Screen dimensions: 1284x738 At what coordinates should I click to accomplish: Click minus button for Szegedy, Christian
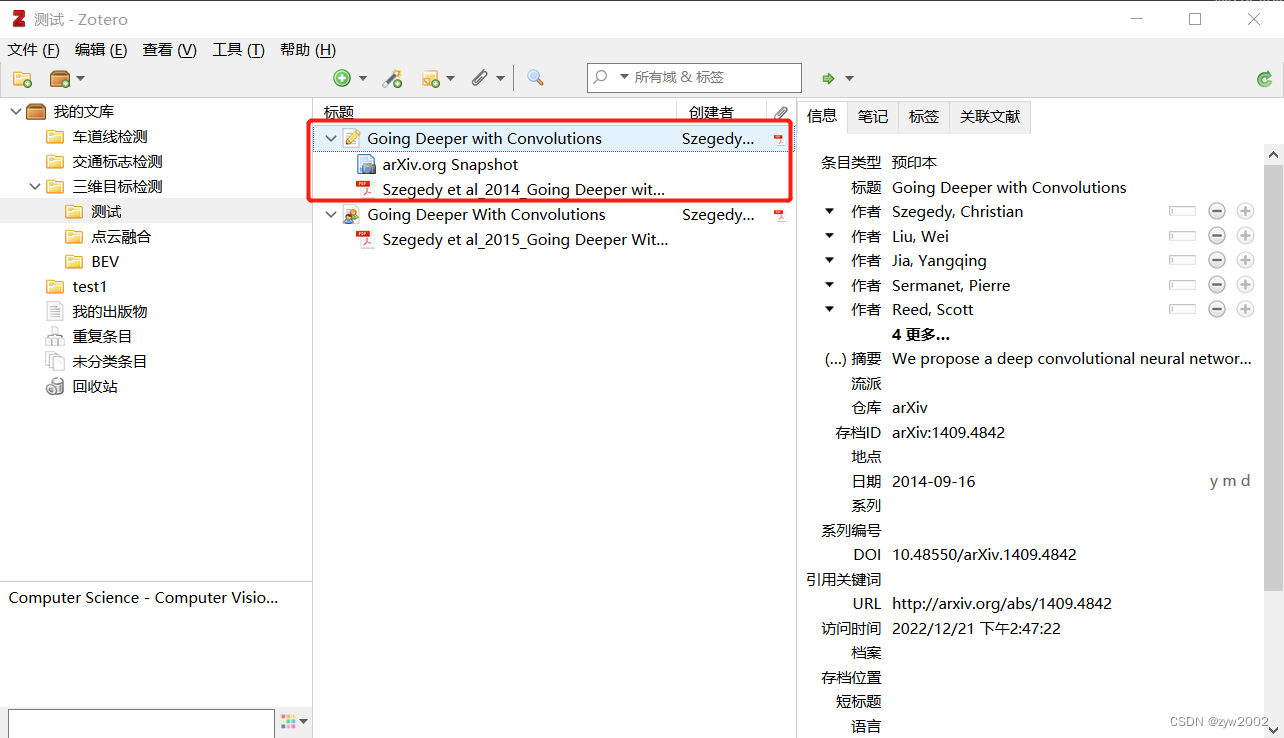click(x=1217, y=211)
